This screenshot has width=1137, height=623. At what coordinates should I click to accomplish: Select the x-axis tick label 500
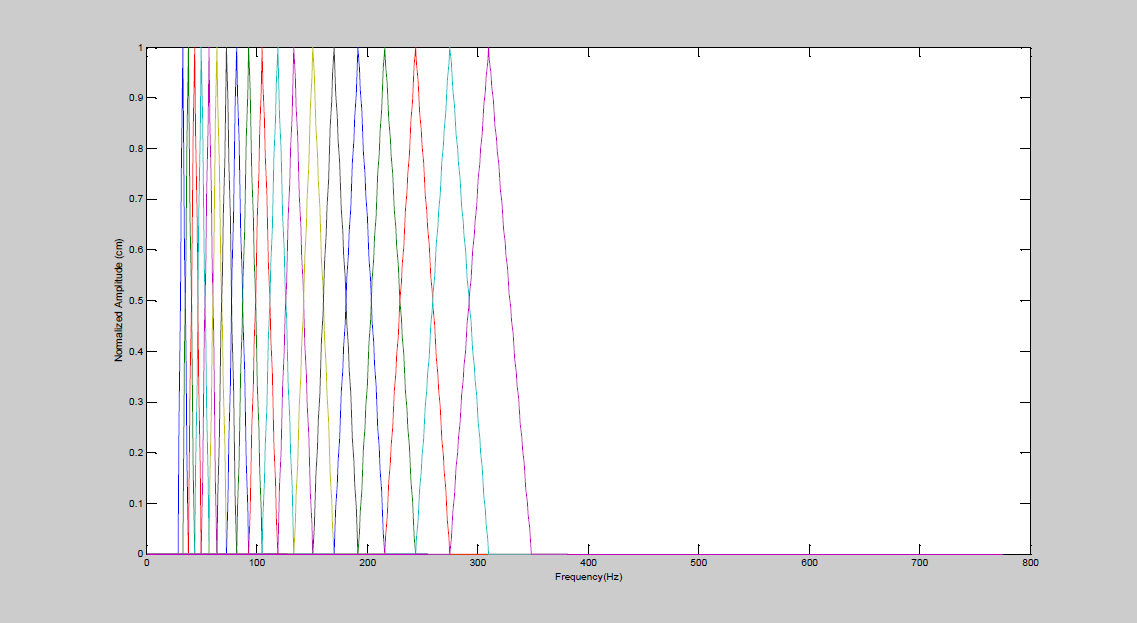698,563
